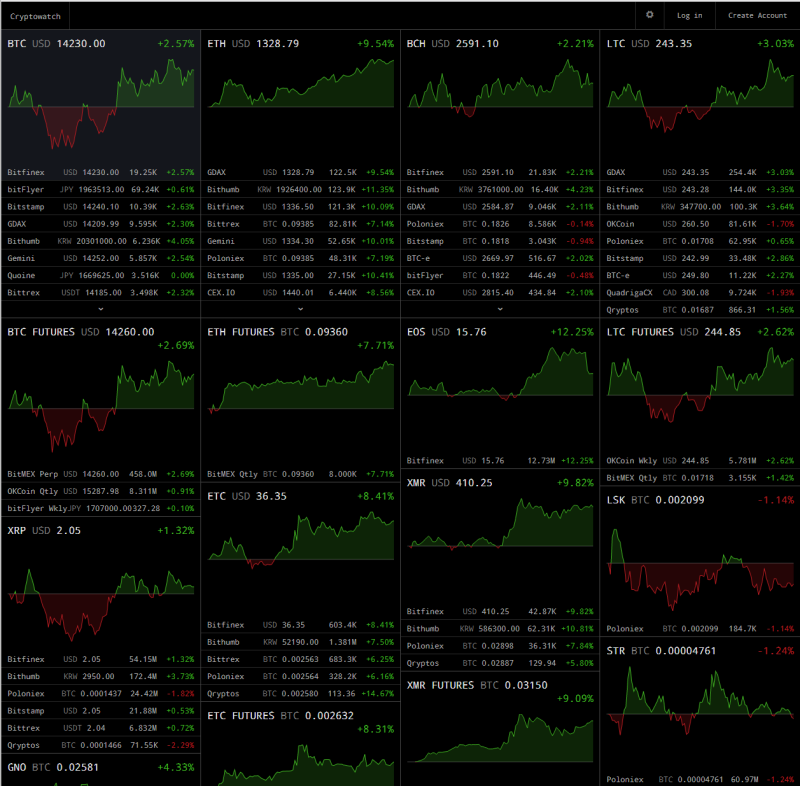Select the LTC USD 243.35 heading
This screenshot has height=786, width=800.
[x=649, y=43]
